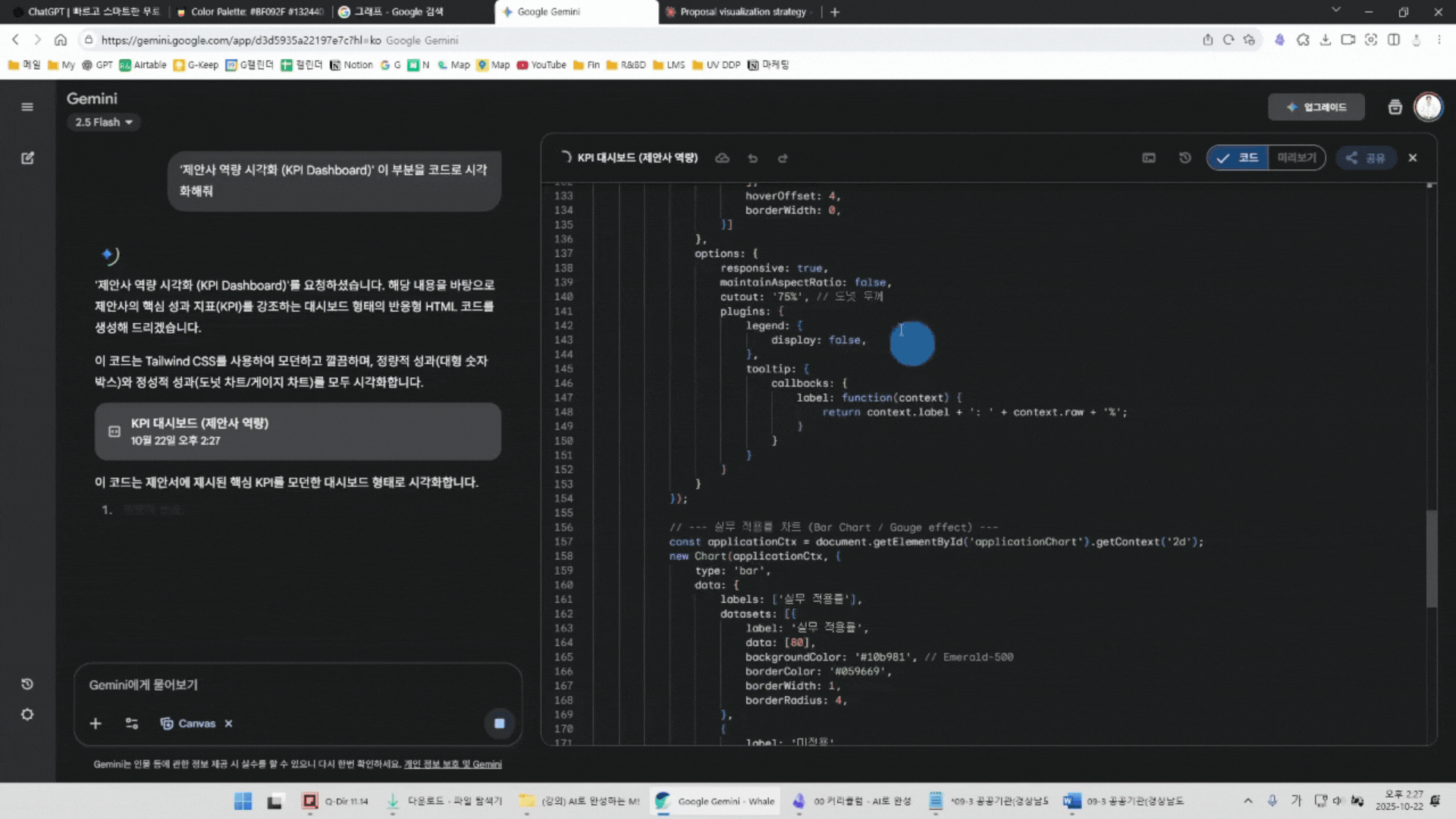
Task: Open the 2.5 Flash model selector
Action: [103, 122]
